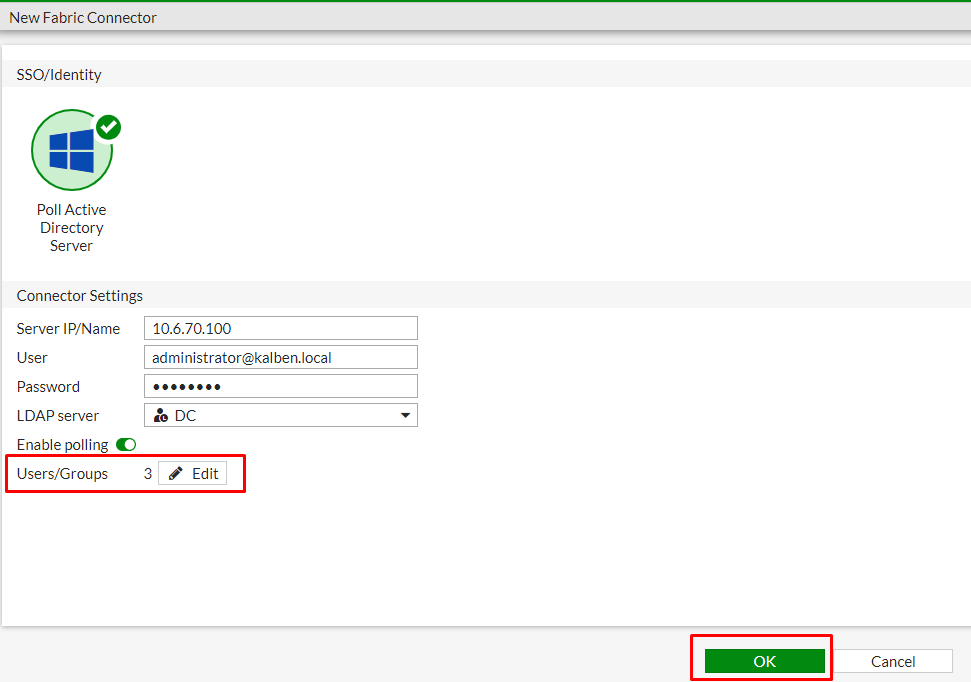Click the Enable polling label
Screen dimensions: 971x682
[63, 445]
